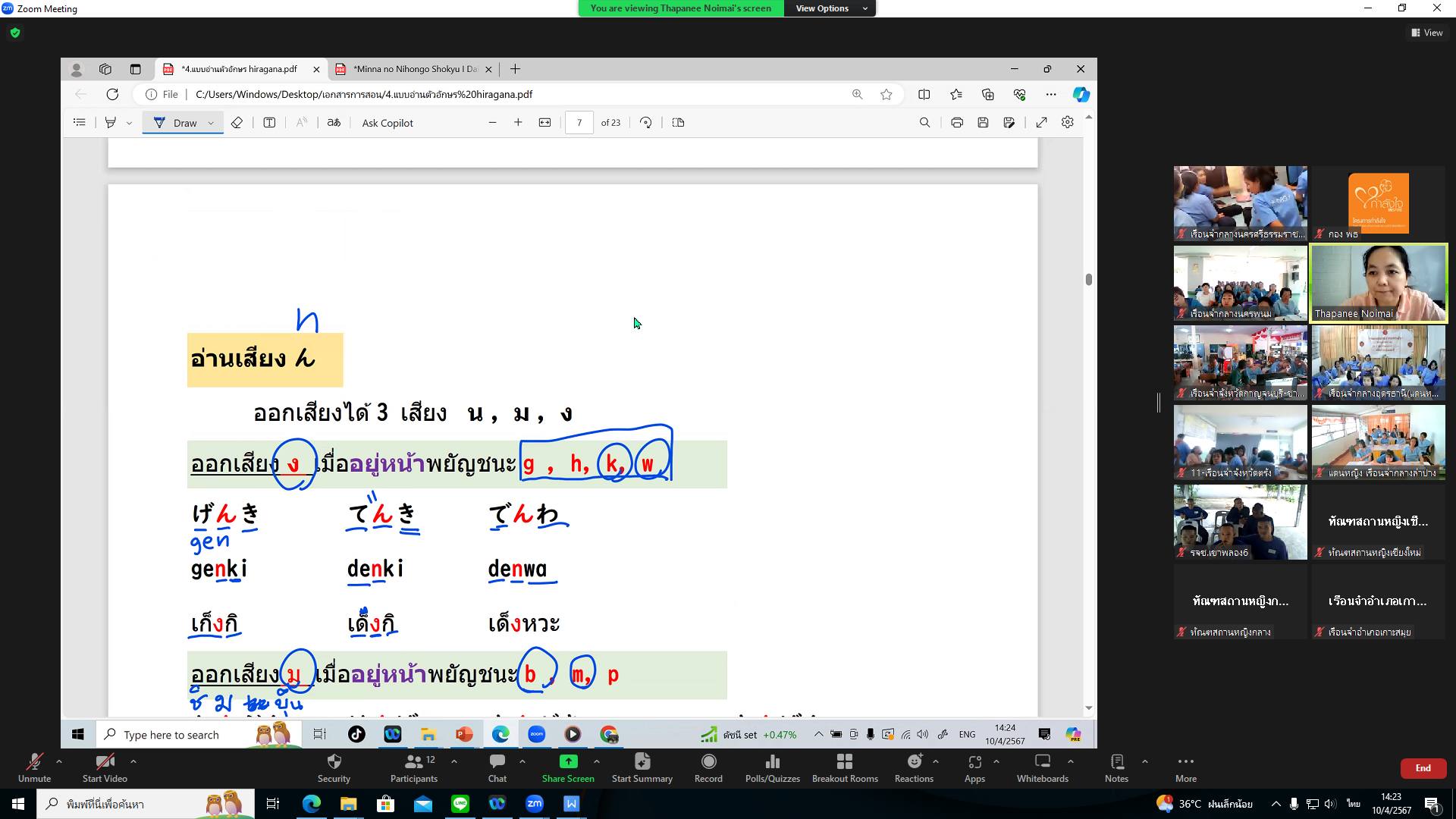Open Breakout Rooms

pyautogui.click(x=845, y=767)
